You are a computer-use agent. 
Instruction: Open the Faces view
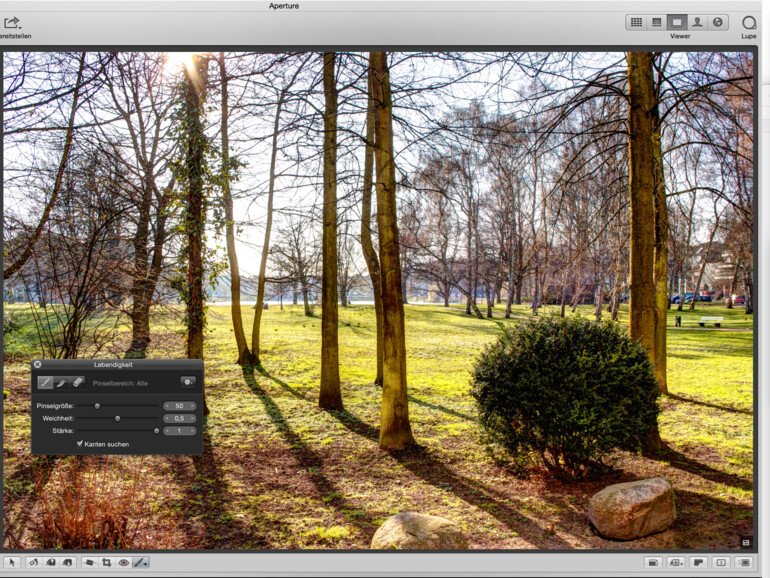[697, 23]
